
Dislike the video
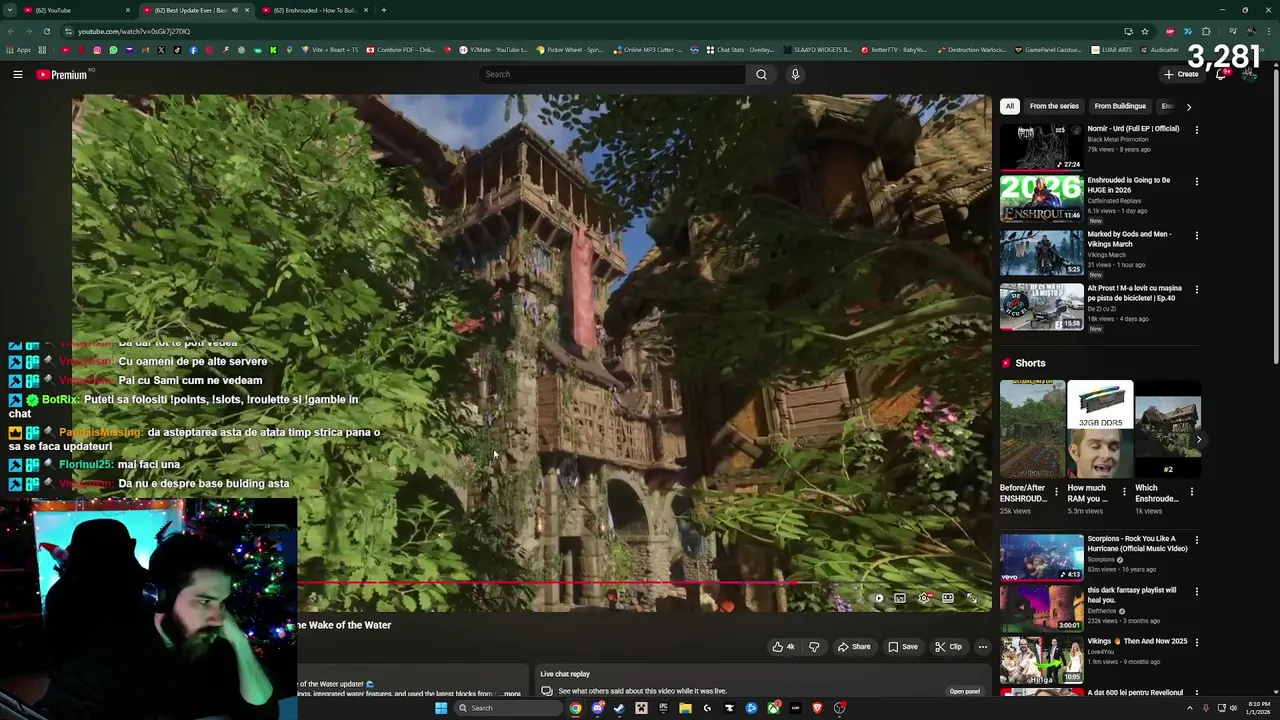pyautogui.click(x=814, y=647)
